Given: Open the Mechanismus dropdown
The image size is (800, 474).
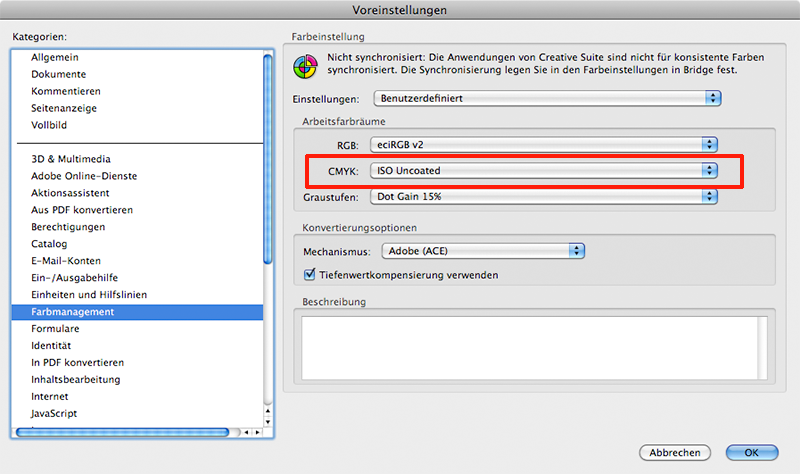Looking at the screenshot, I should (483, 251).
